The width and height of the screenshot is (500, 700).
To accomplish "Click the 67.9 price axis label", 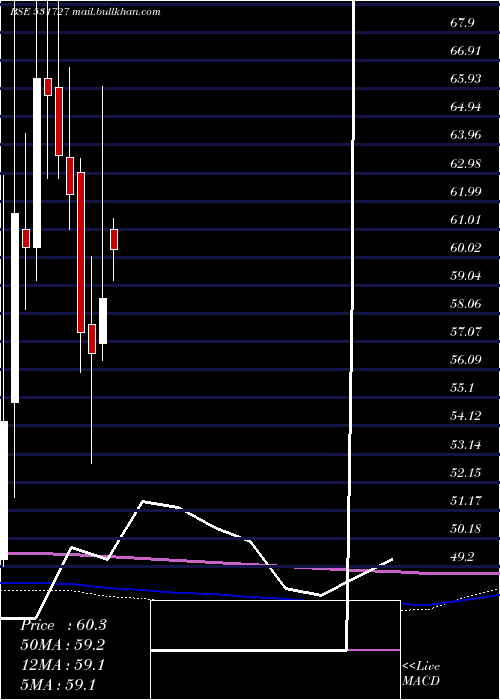I will point(462,23).
